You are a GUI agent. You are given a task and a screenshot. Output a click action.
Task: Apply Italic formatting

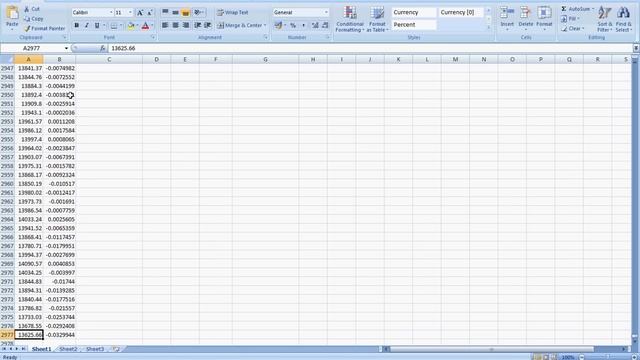[87, 25]
